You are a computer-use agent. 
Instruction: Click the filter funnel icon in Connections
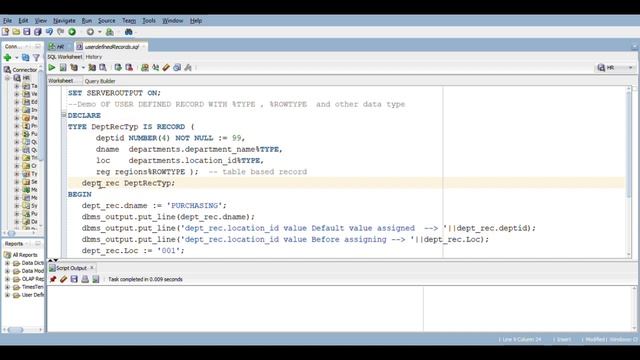click(x=36, y=58)
